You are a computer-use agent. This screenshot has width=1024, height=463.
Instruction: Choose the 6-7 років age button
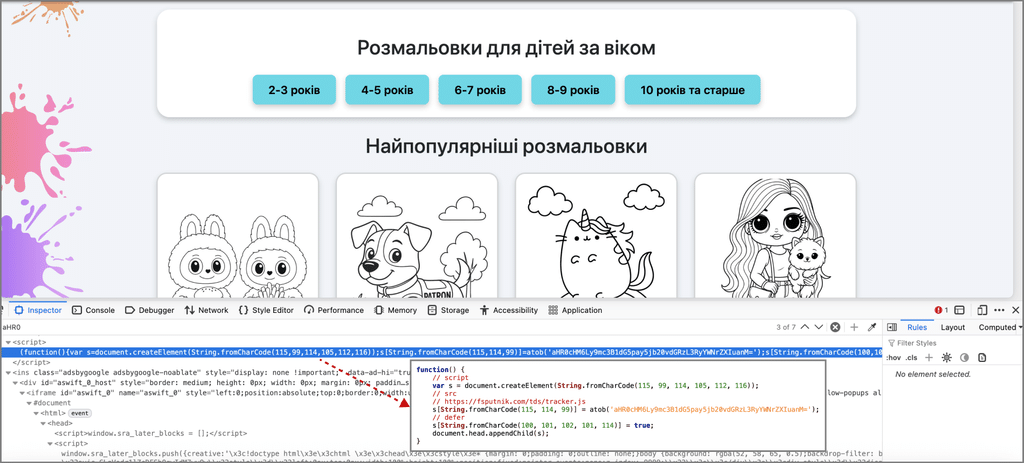click(480, 90)
